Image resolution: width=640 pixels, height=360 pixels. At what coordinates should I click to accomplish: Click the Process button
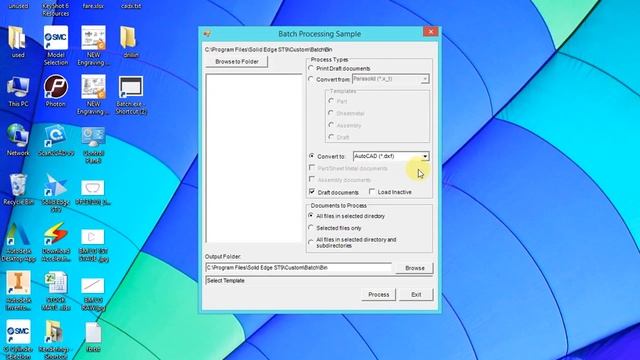point(378,294)
